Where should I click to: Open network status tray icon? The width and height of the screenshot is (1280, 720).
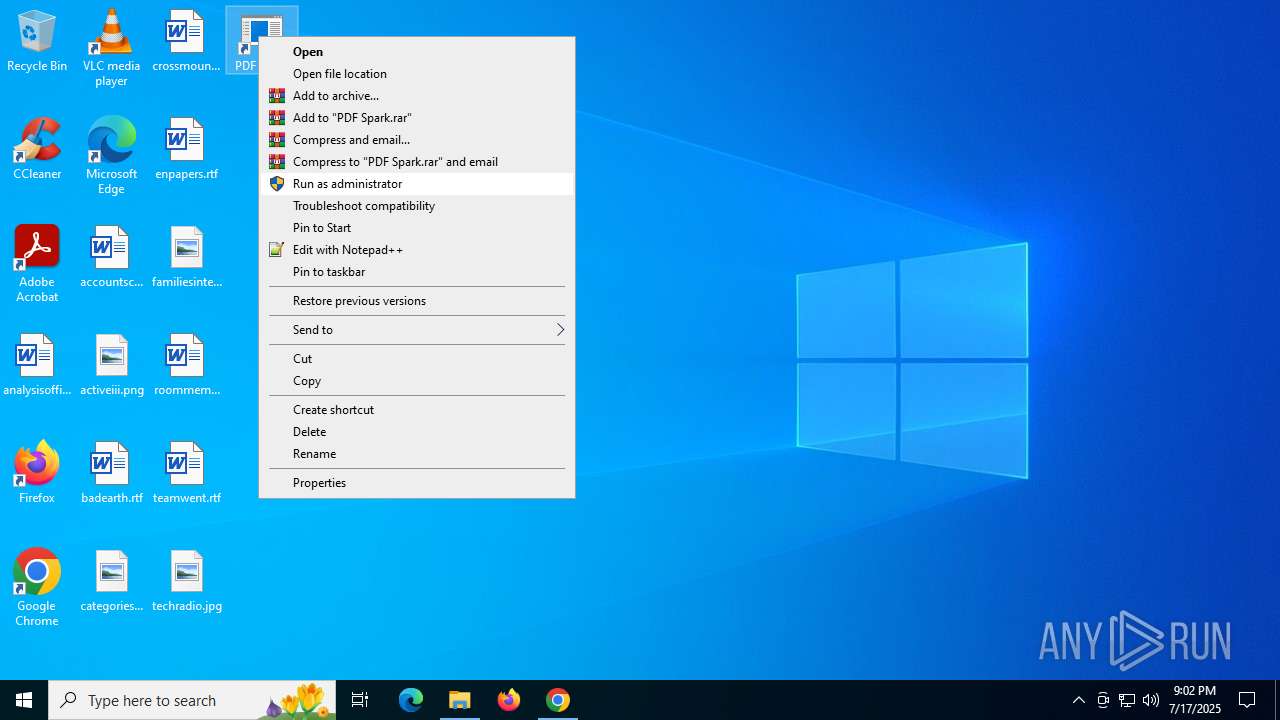tap(1127, 700)
